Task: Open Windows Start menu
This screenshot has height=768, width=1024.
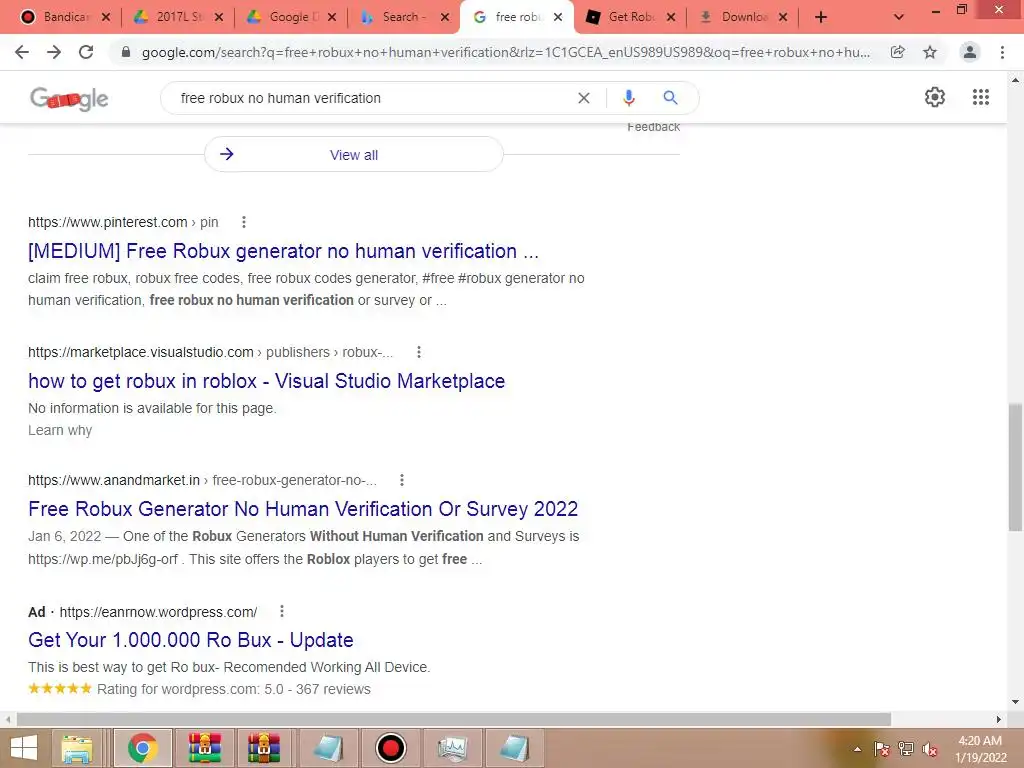Action: [x=24, y=748]
